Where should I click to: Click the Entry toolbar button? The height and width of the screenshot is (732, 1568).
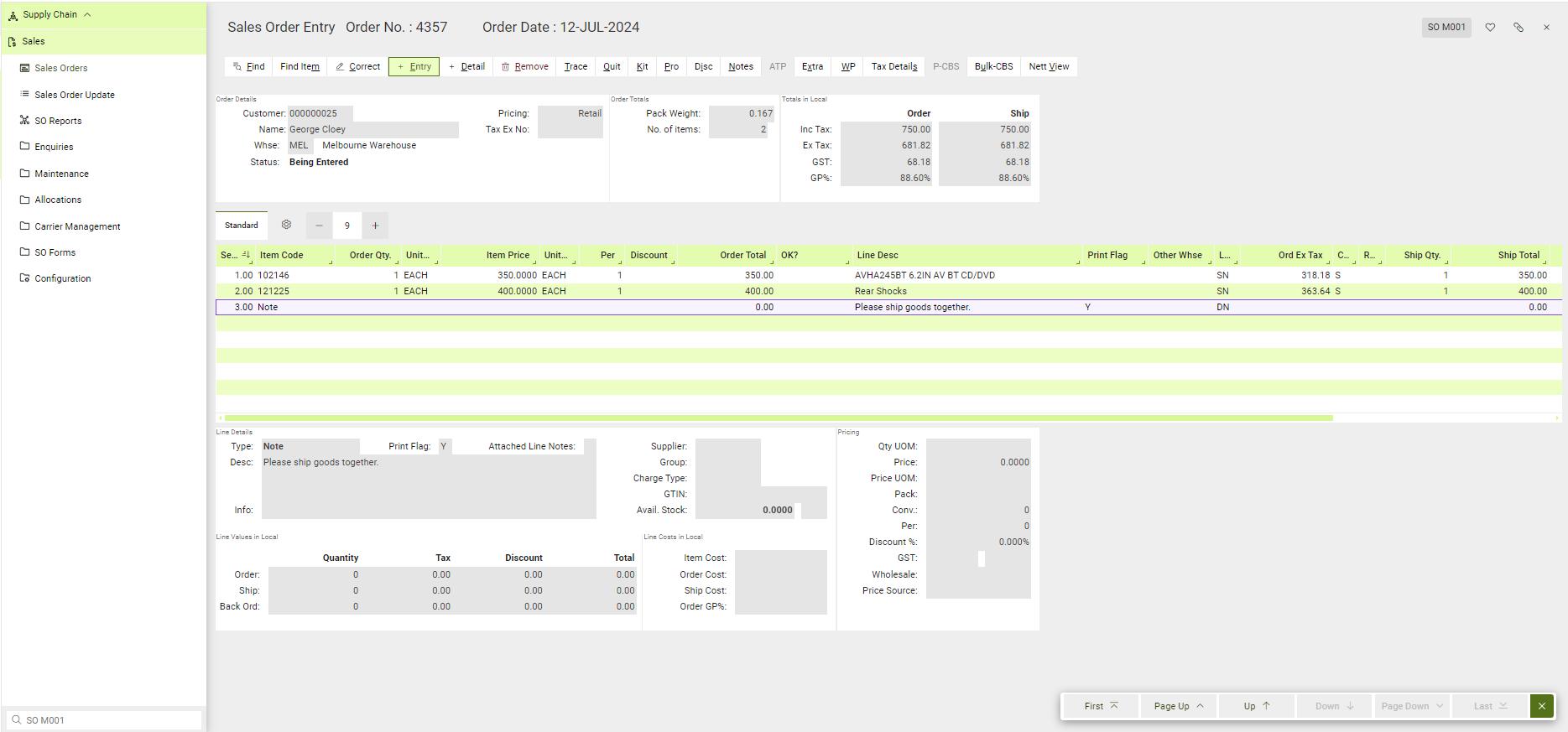[x=414, y=66]
